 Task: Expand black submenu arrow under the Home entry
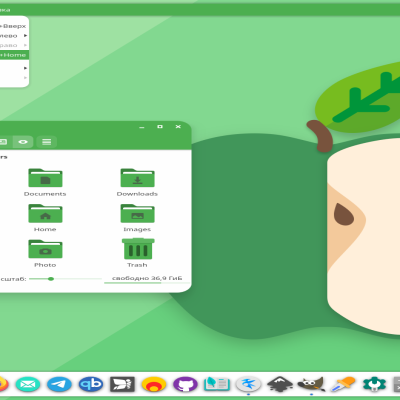tap(25, 68)
